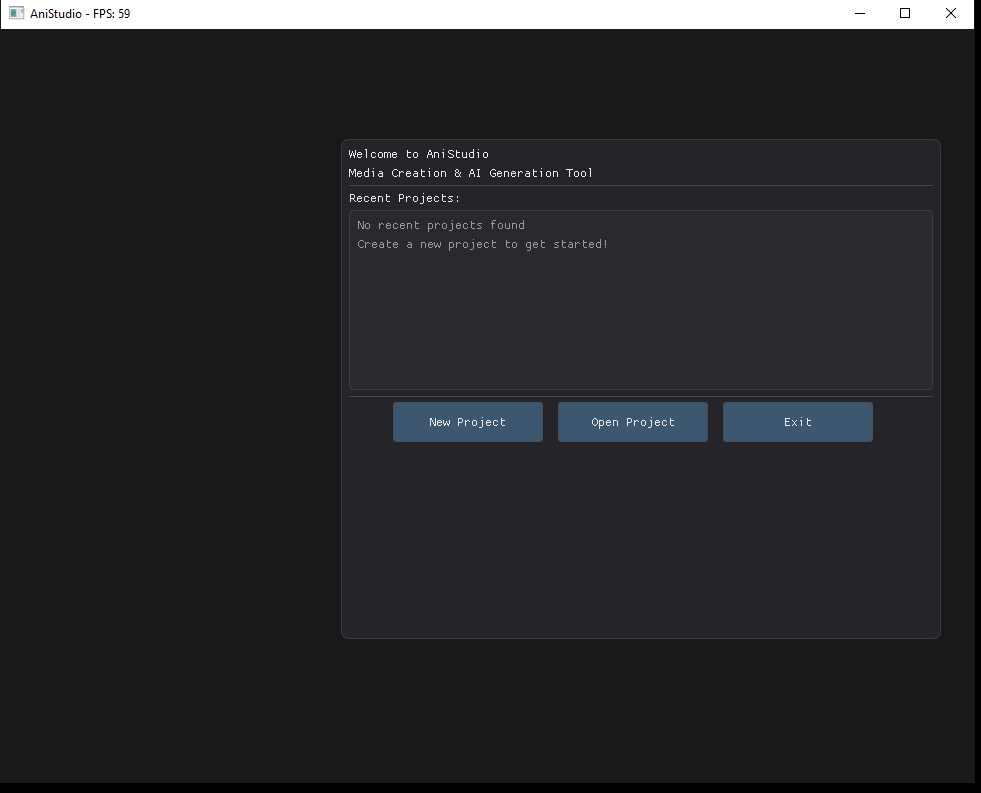Viewport: 981px width, 793px height.
Task: Close the AniStudio window
Action: (950, 13)
